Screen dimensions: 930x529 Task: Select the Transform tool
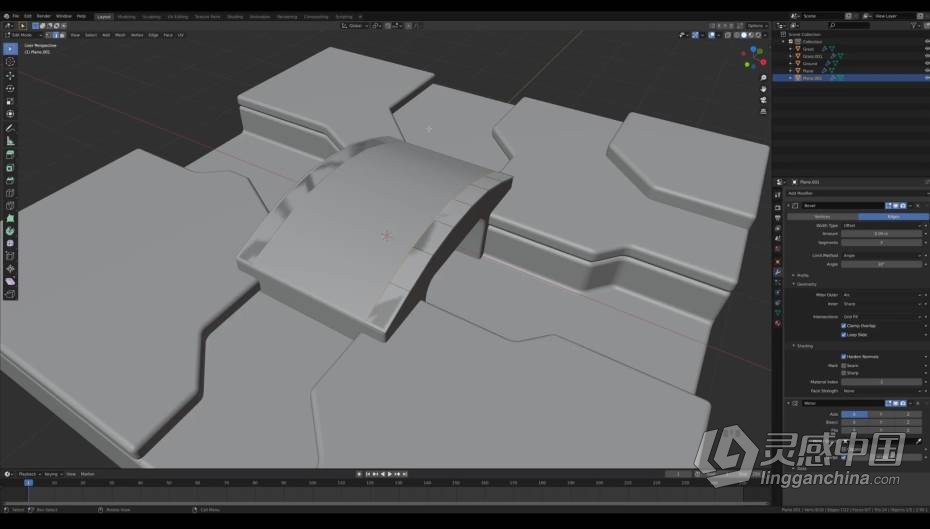point(10,114)
